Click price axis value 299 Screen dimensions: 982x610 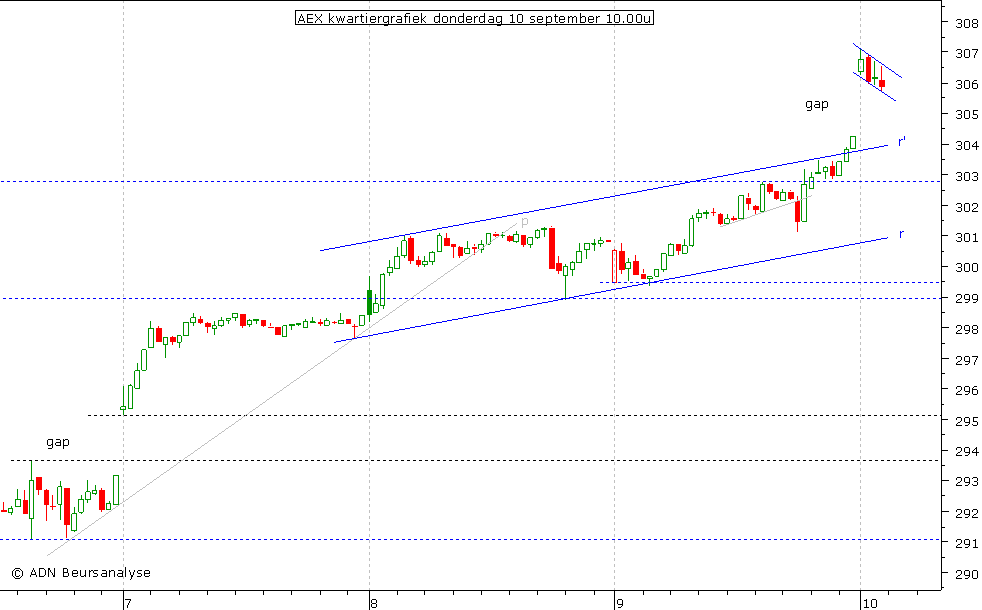pos(967,299)
